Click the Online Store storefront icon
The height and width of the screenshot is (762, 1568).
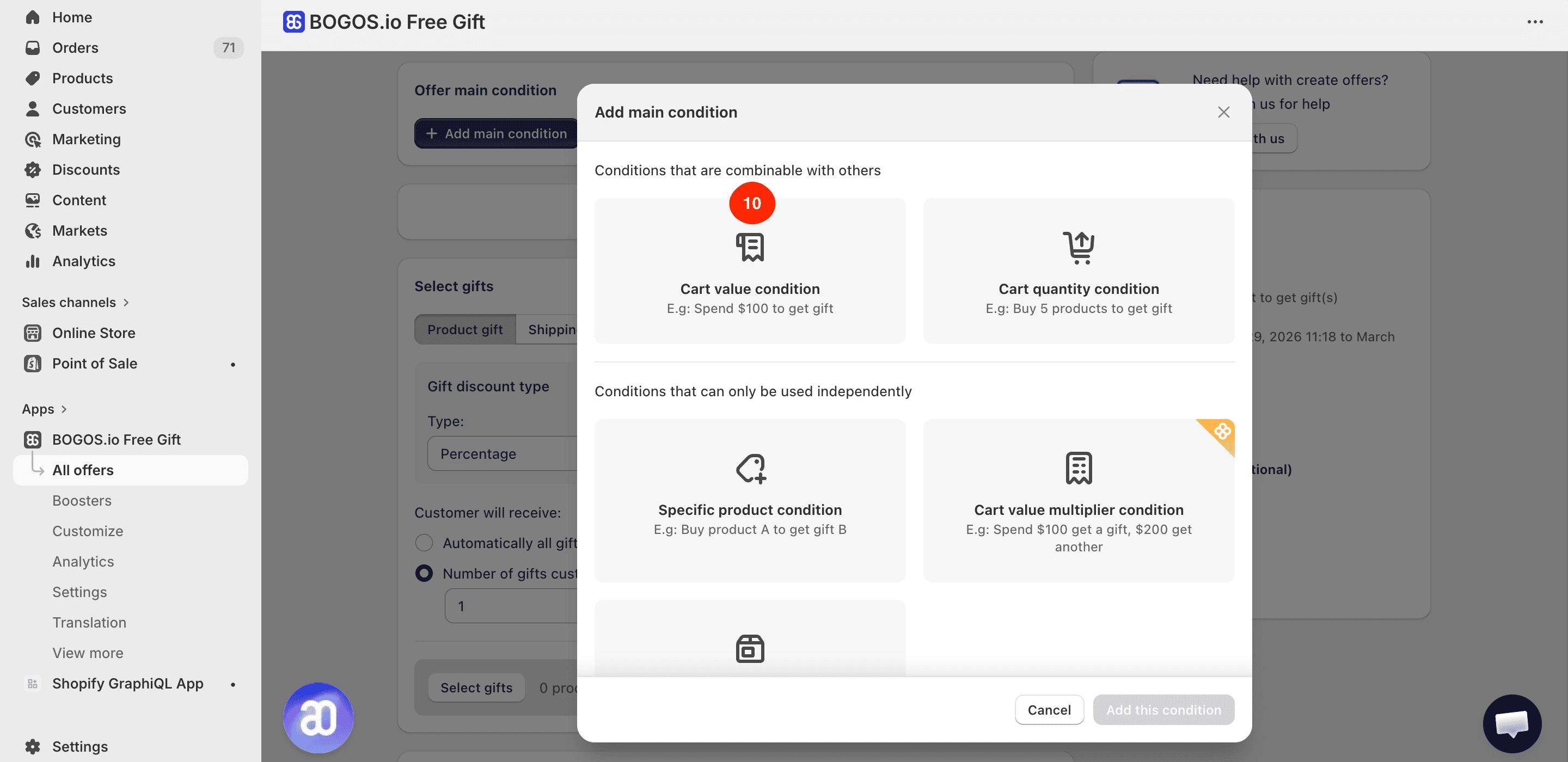coord(33,333)
